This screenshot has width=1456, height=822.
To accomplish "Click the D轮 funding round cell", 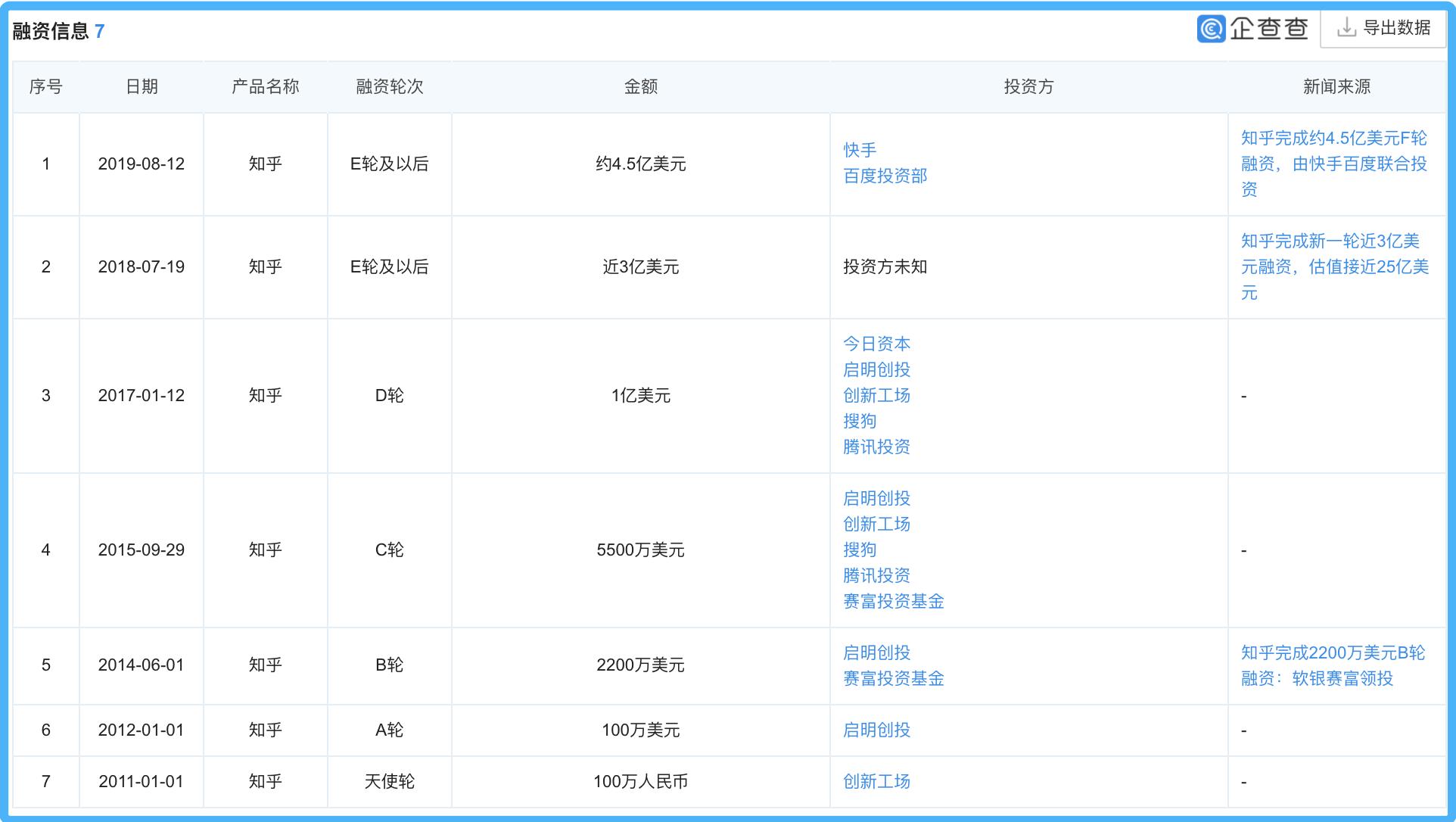I will (390, 396).
